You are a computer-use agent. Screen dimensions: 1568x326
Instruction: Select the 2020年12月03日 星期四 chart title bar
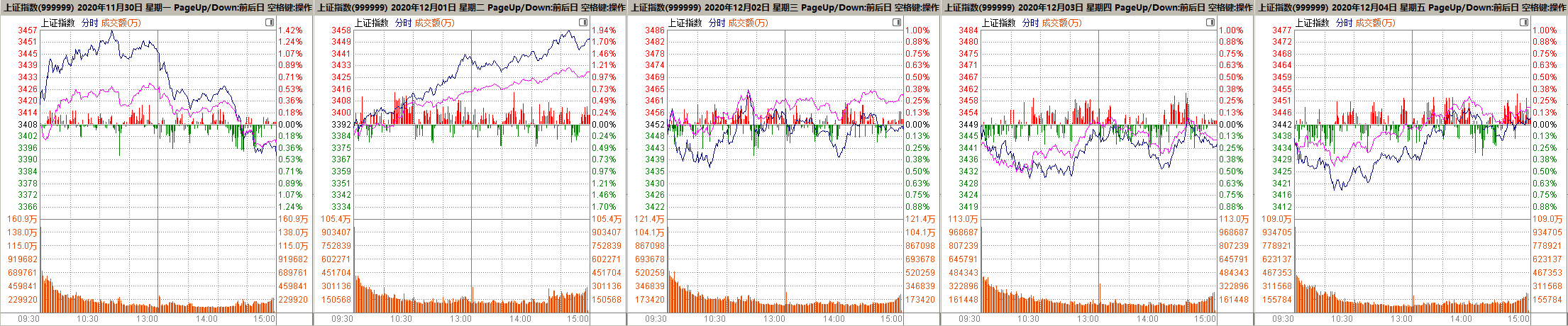point(1098,7)
